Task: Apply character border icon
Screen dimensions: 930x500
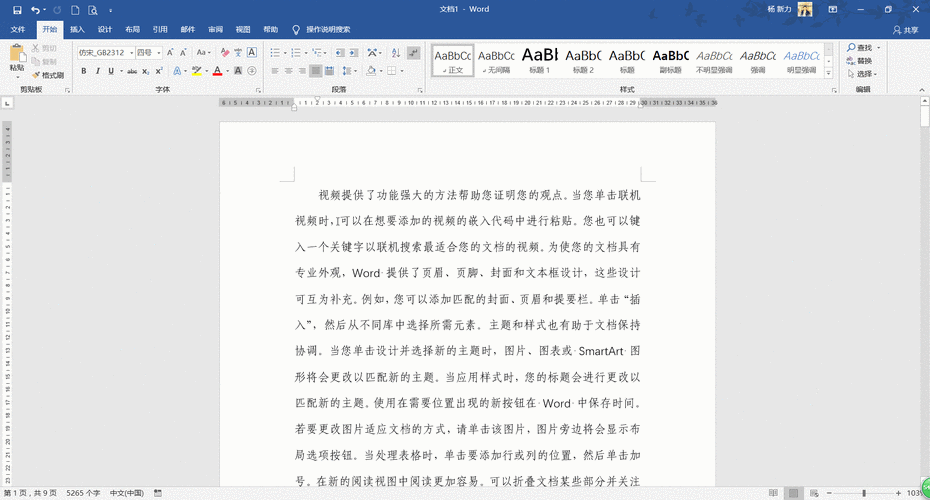Action: point(251,53)
